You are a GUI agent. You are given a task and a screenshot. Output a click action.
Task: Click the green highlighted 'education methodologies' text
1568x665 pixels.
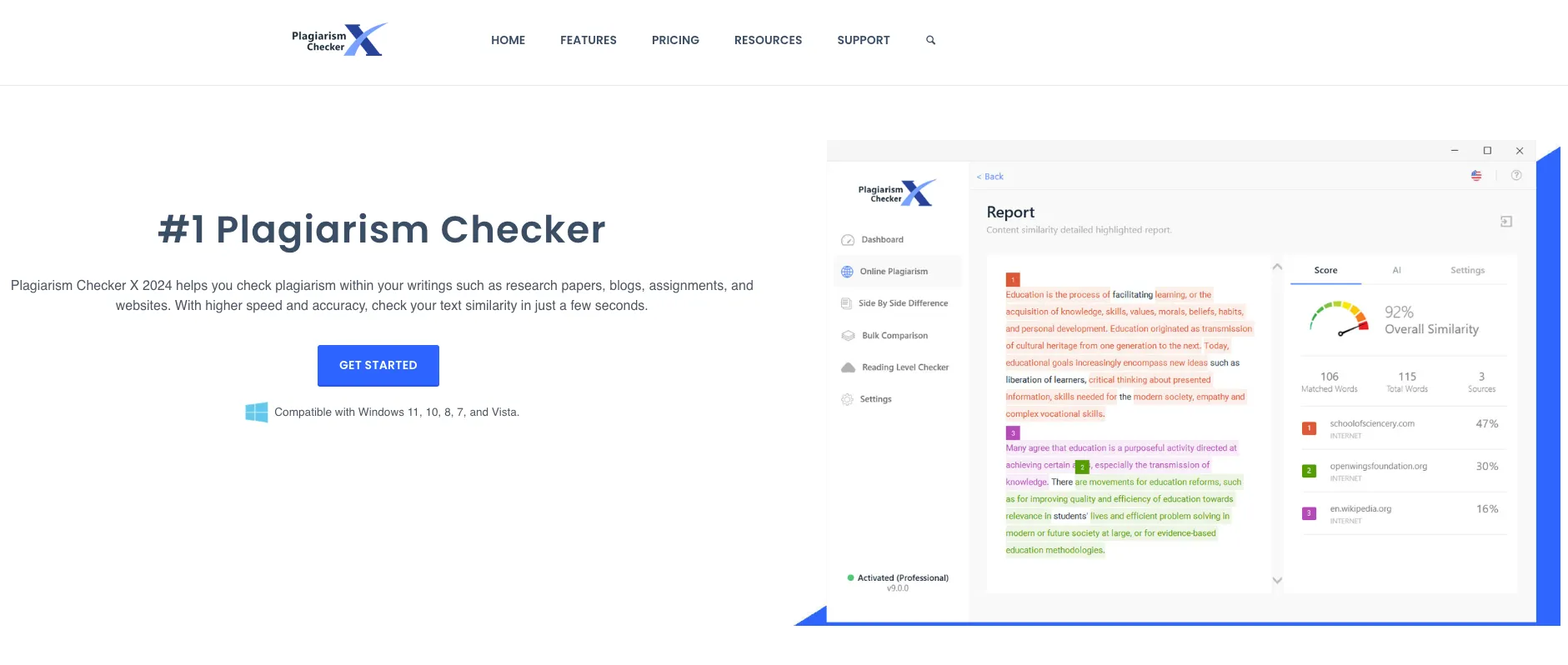tap(1055, 551)
